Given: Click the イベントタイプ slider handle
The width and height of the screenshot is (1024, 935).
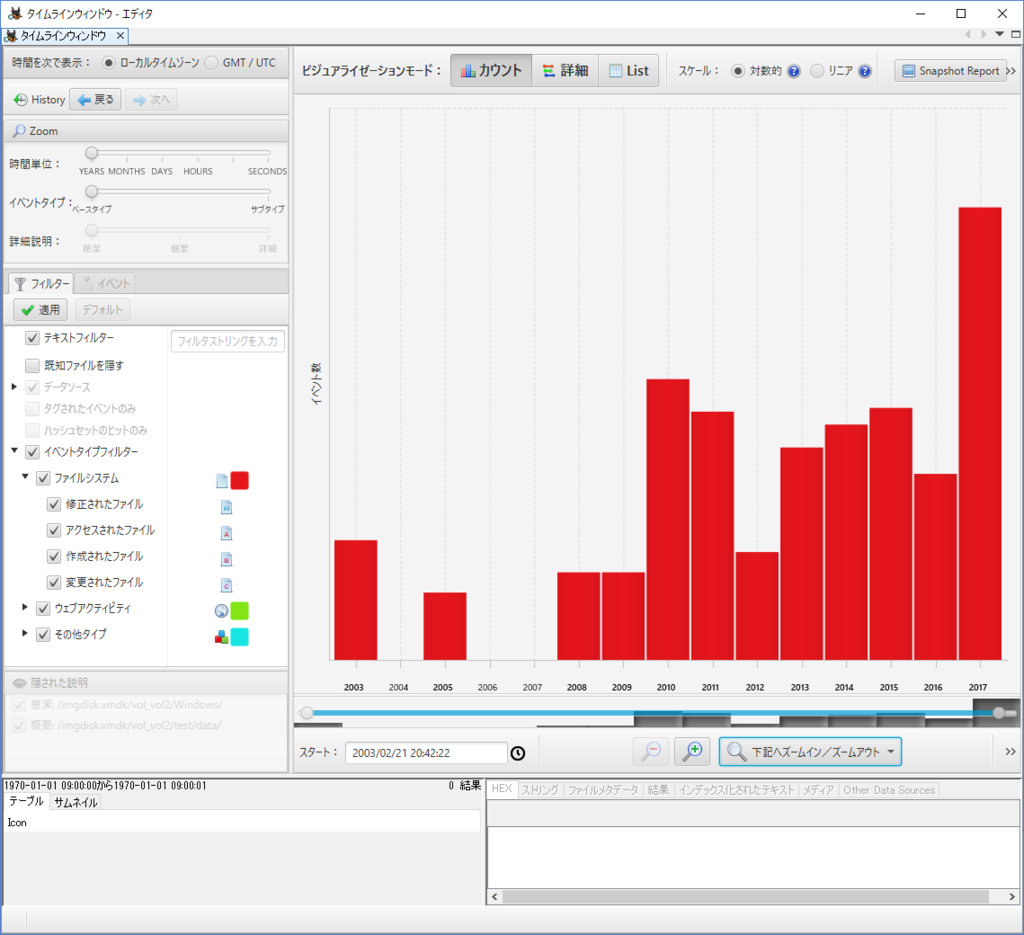Looking at the screenshot, I should 91,191.
